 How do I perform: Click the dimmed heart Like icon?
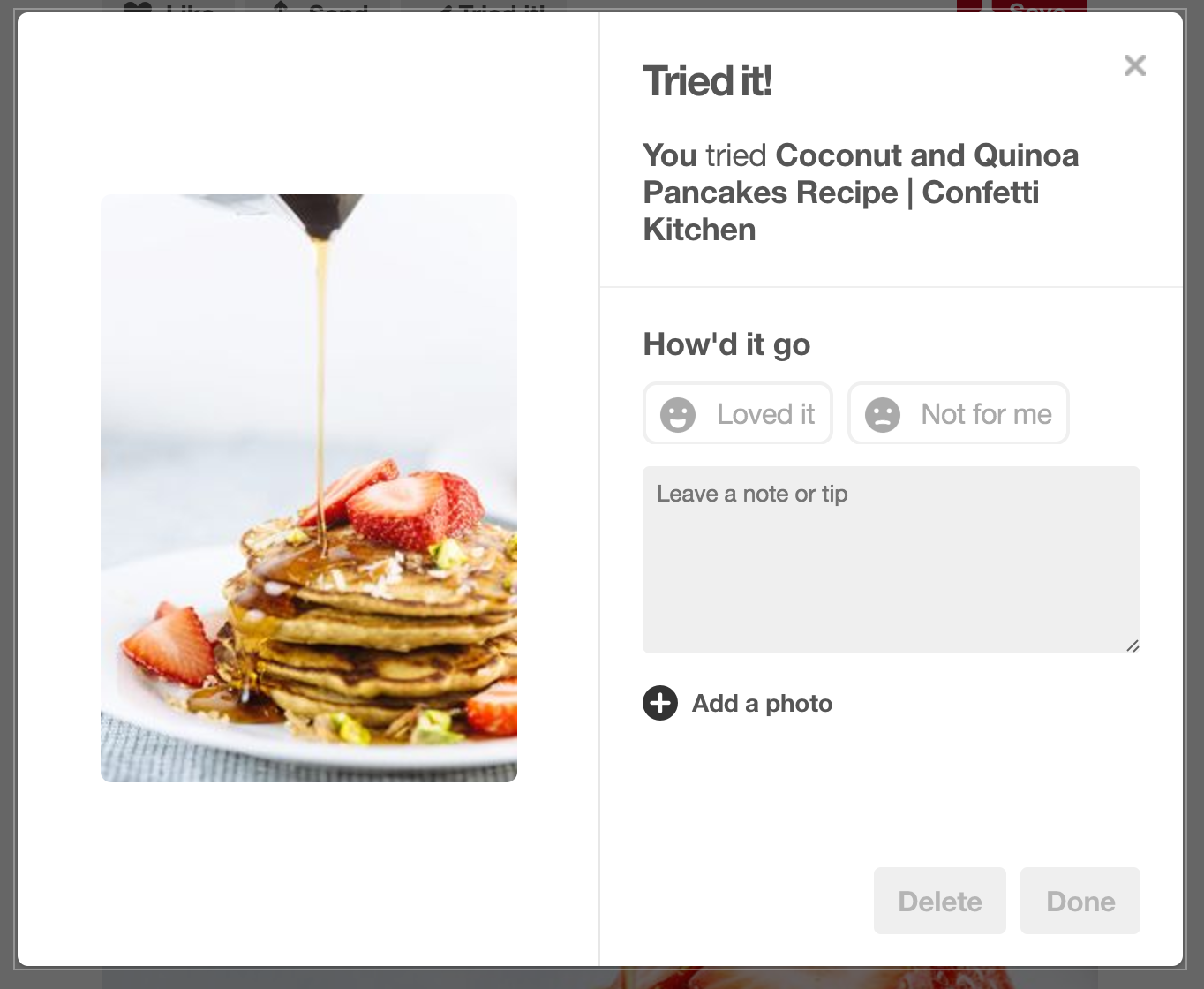pos(139,7)
